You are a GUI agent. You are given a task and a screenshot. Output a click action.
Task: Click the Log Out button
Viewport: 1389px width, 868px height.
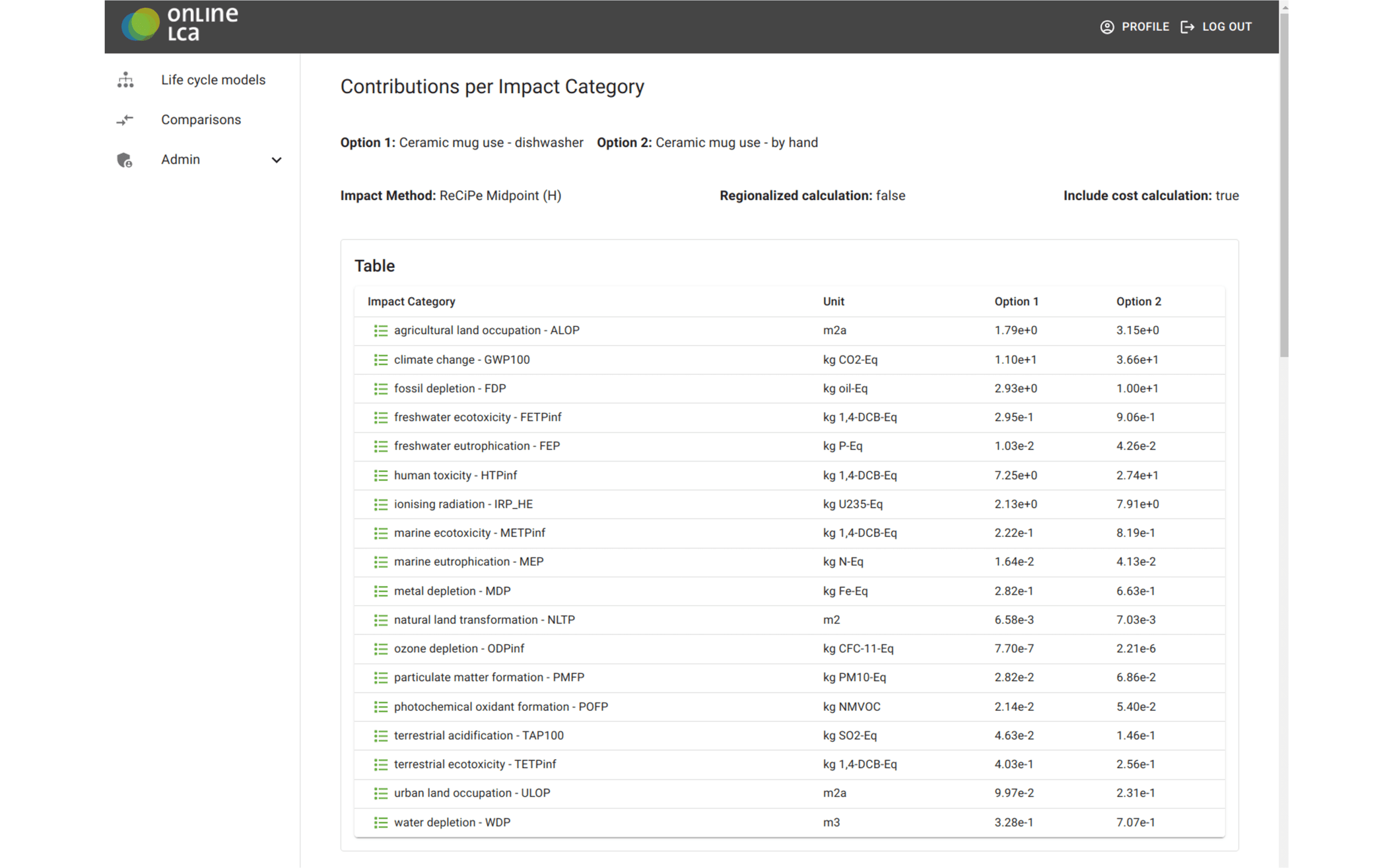click(1216, 27)
